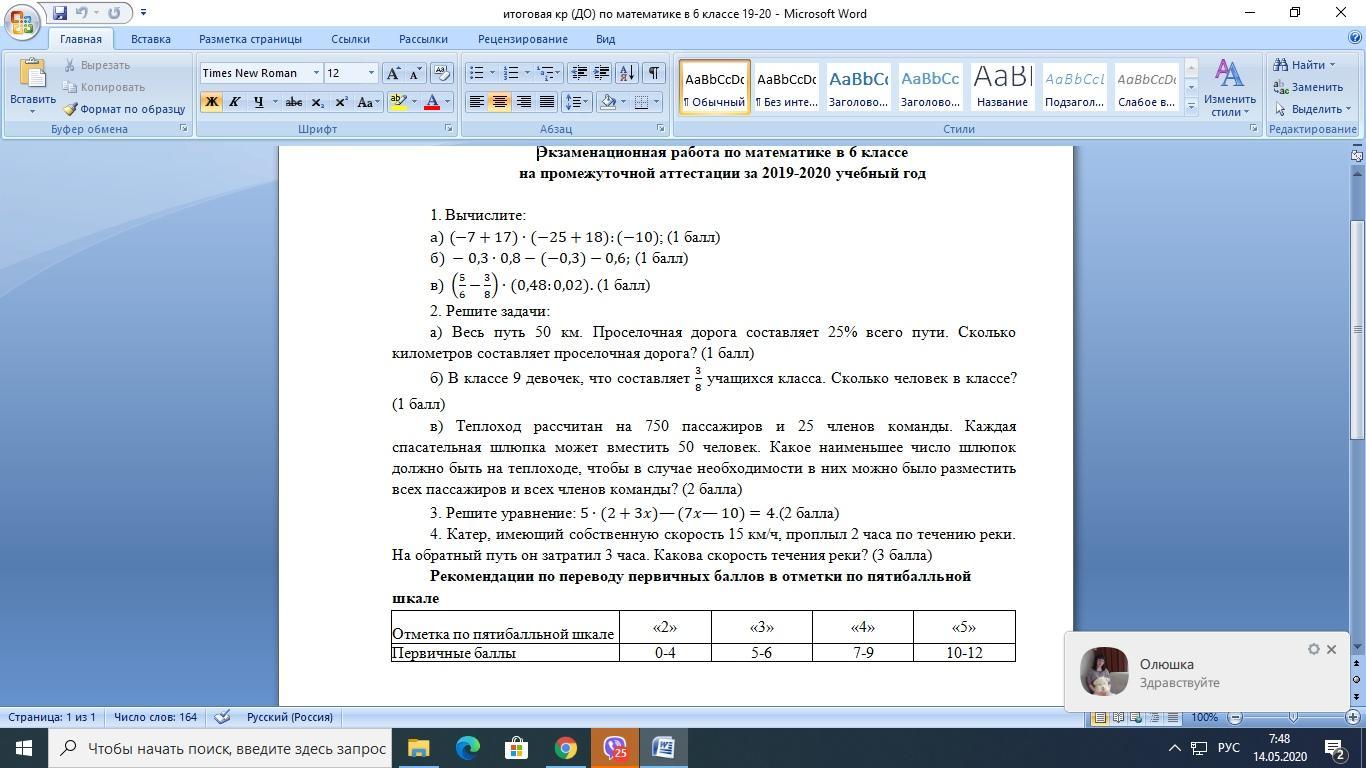
Task: Open Microsoft Edge from the taskbar
Action: [467, 748]
